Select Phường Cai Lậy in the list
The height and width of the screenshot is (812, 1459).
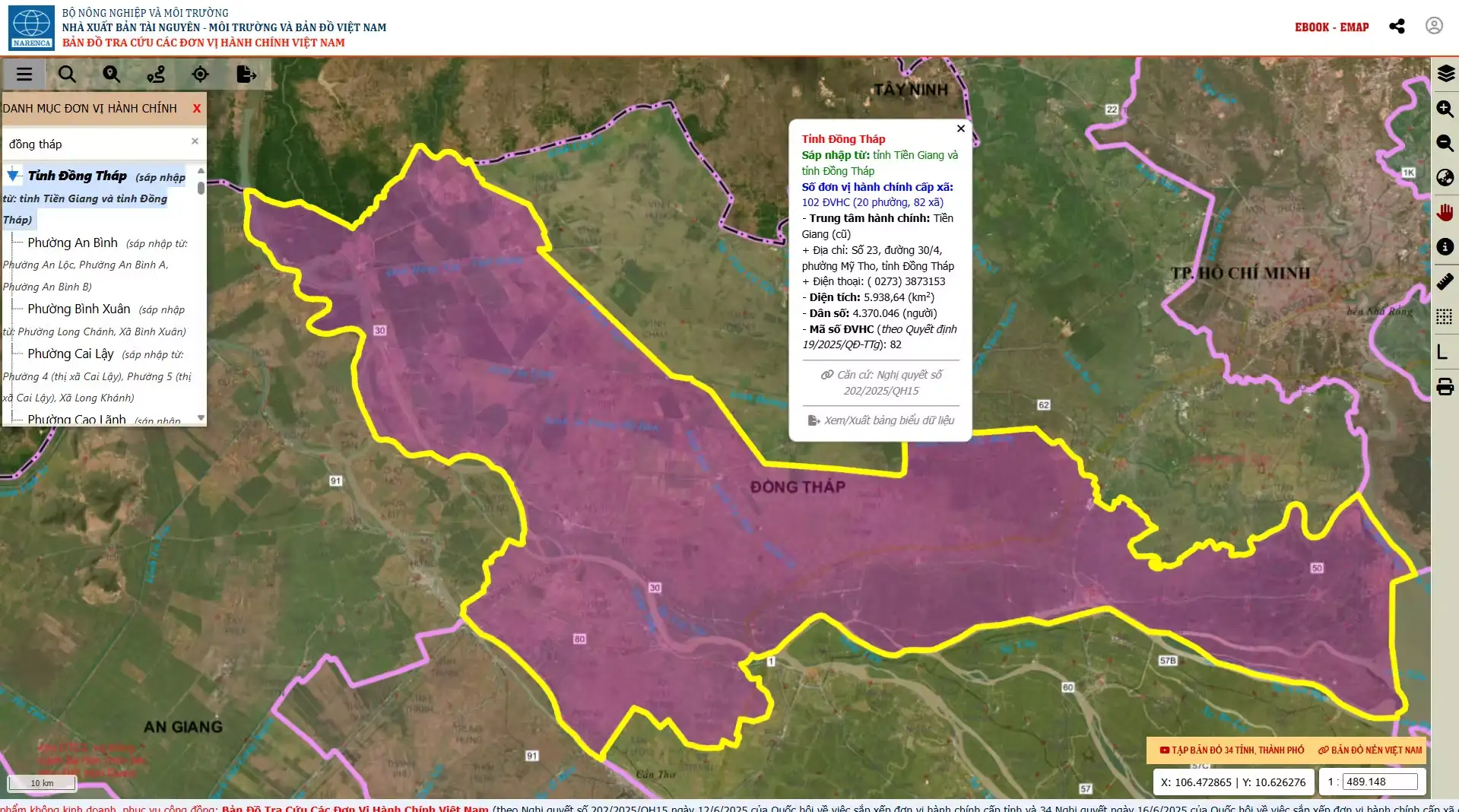point(71,354)
